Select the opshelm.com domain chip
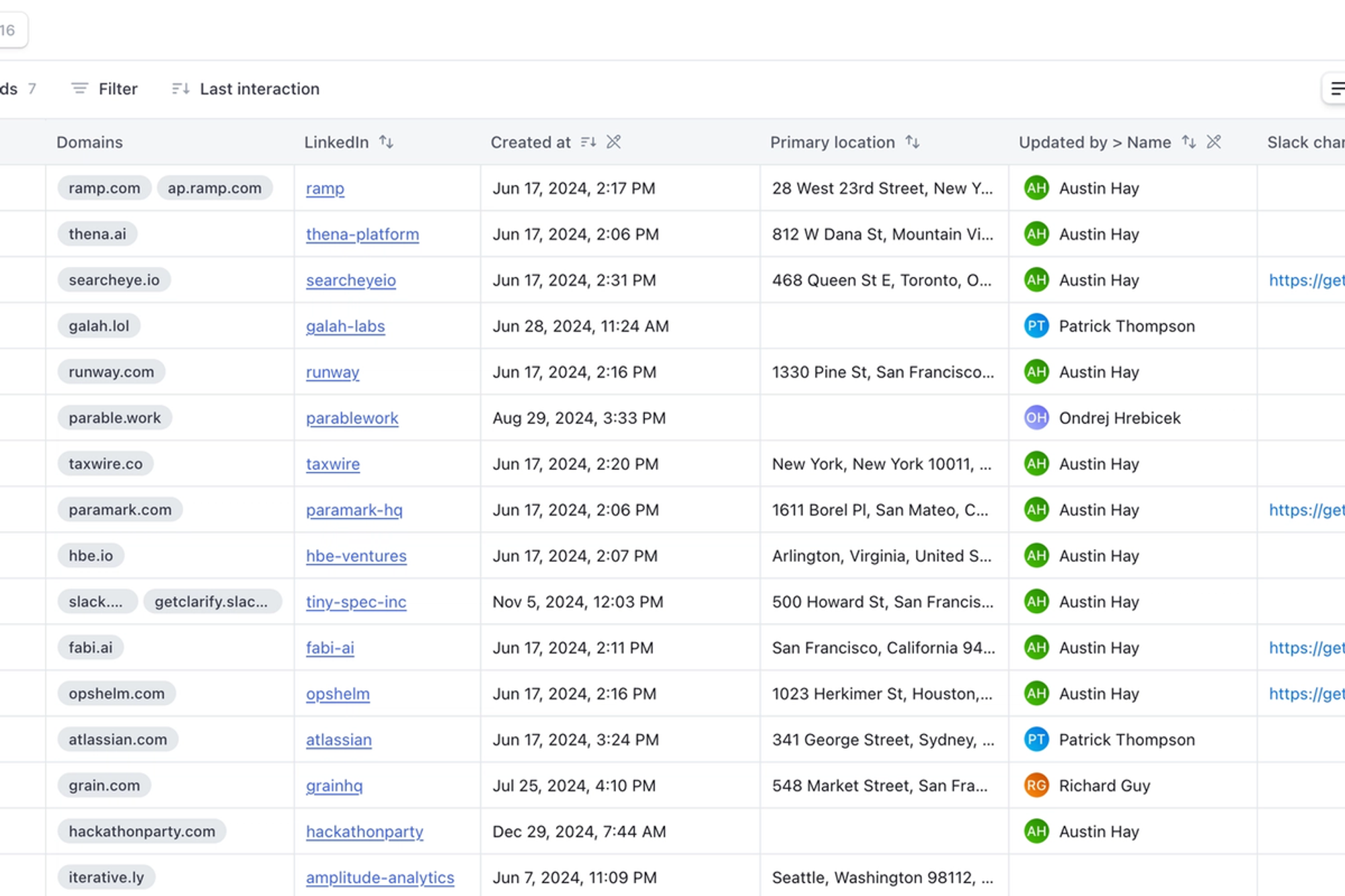The height and width of the screenshot is (896, 1345). 117,693
